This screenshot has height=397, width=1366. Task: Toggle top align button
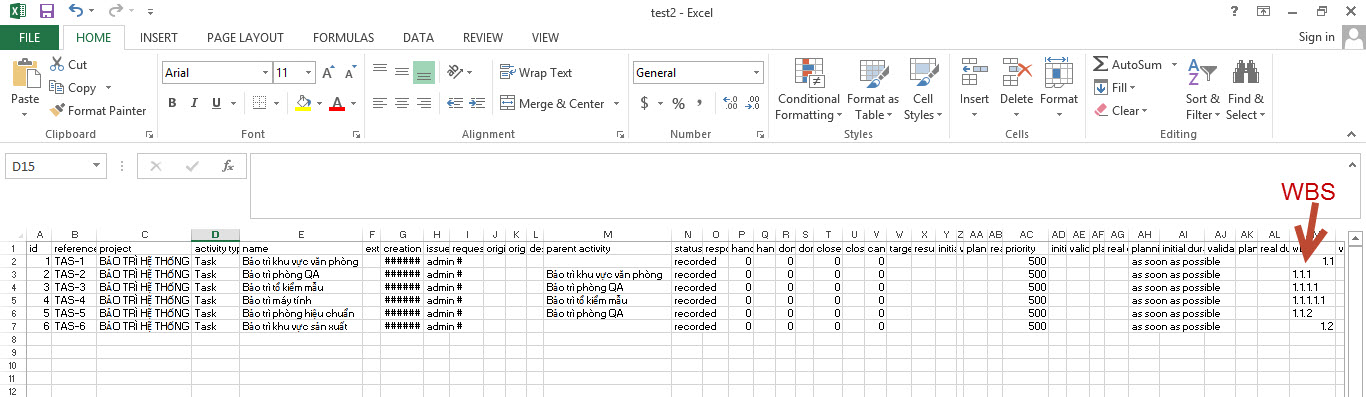tap(380, 72)
